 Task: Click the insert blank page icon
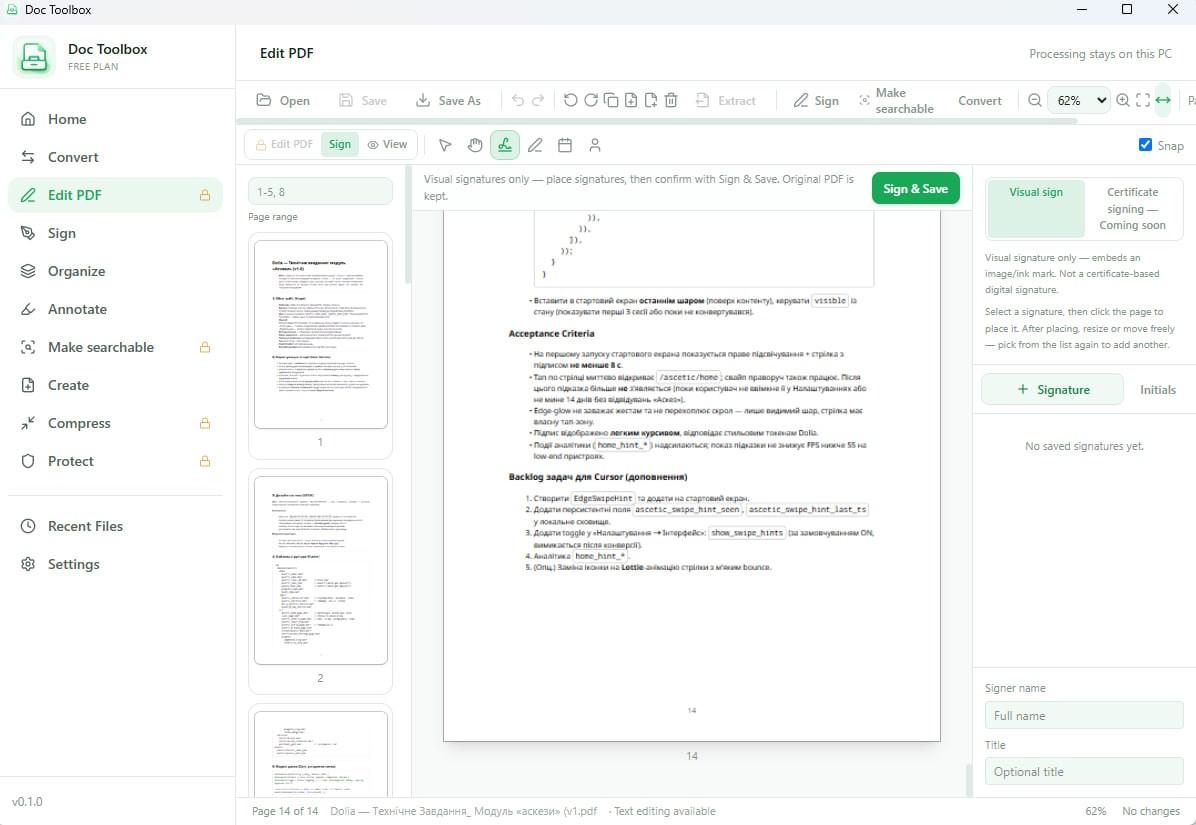click(x=631, y=100)
